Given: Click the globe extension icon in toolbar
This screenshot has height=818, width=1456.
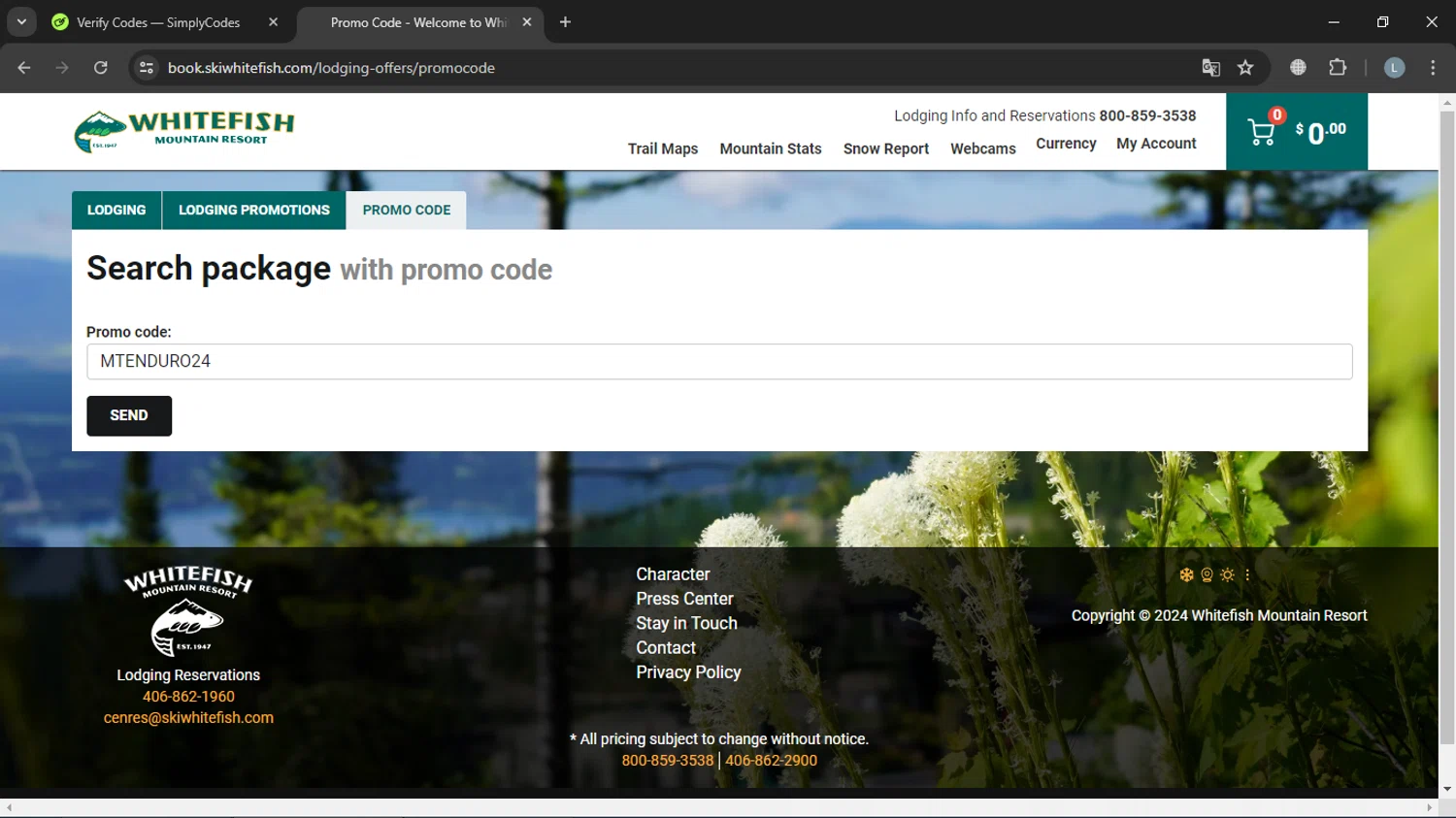Looking at the screenshot, I should [1298, 68].
